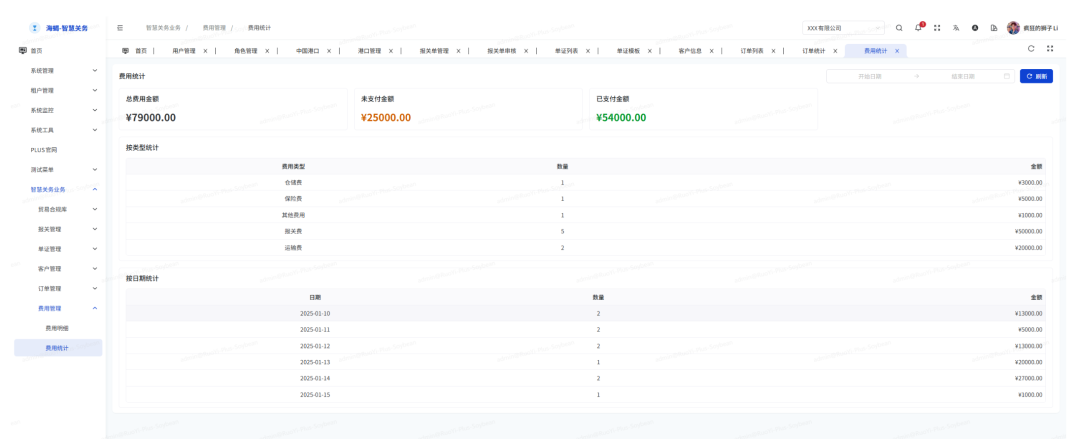Expand the 租户管理 sidebar menu
This screenshot has height=439, width=1080.
click(59, 90)
